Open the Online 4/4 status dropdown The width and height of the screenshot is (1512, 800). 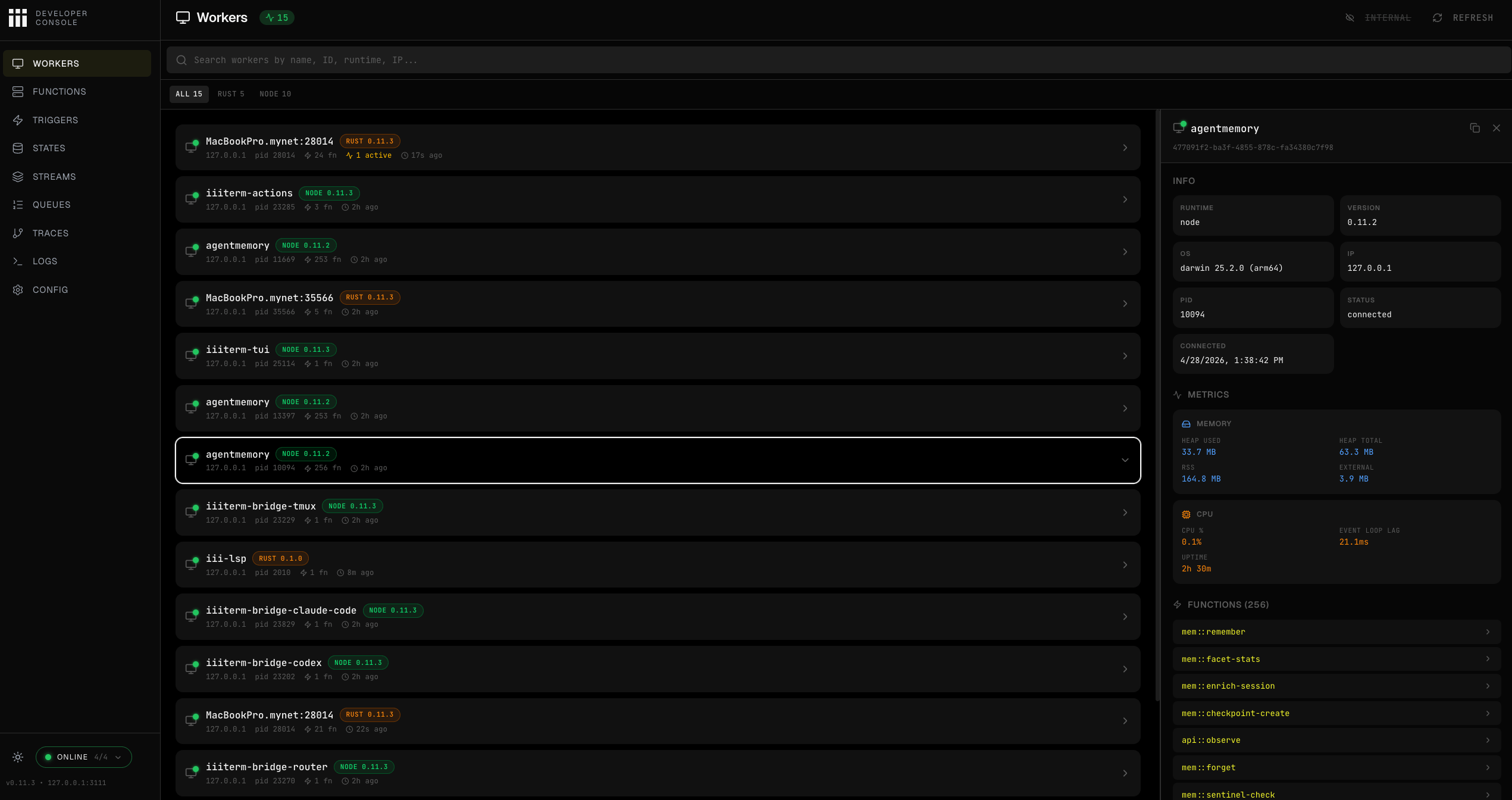click(x=84, y=757)
